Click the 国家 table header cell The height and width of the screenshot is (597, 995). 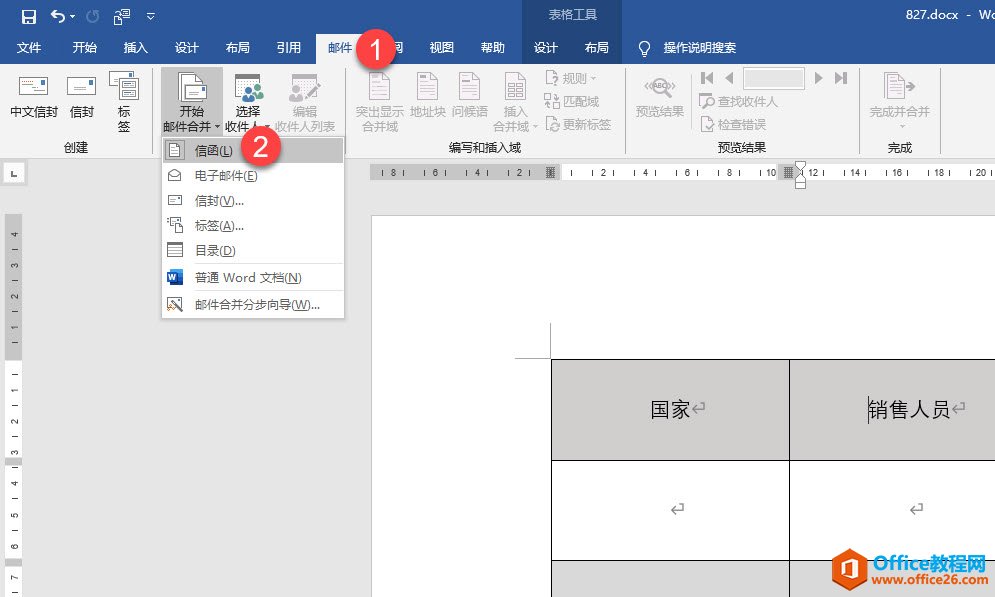coord(670,410)
